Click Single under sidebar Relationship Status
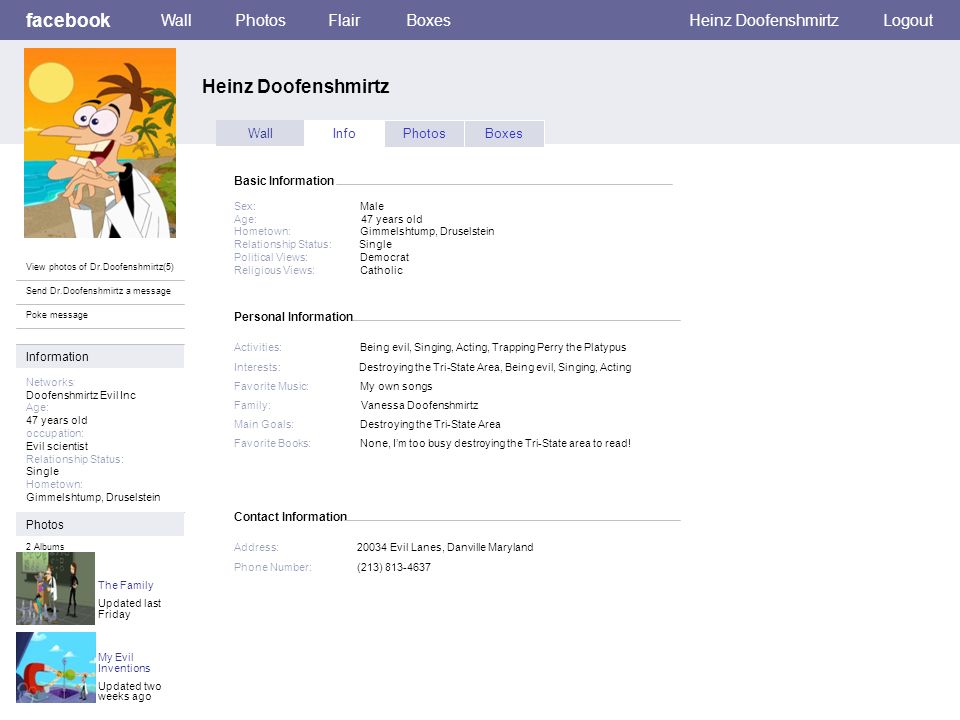 pyautogui.click(x=42, y=471)
